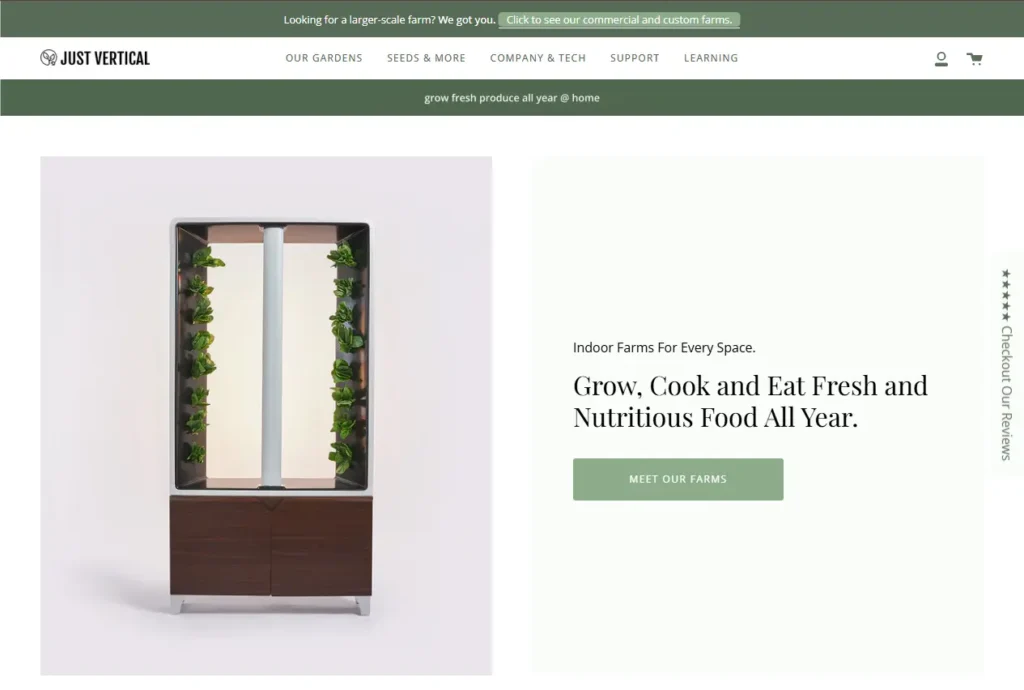Open the user account icon
Screen dimensions: 1024x690
[x=941, y=59]
